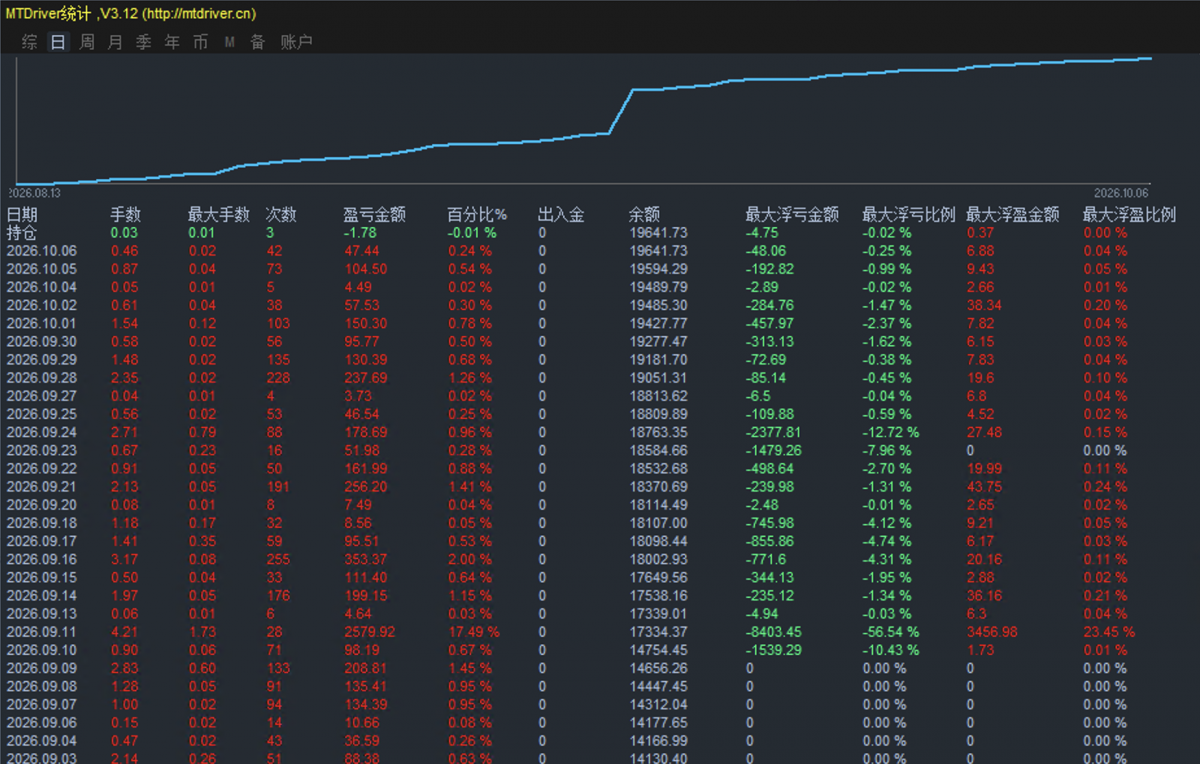Select the 持仓 row label
The image size is (1200, 764).
pos(22,232)
